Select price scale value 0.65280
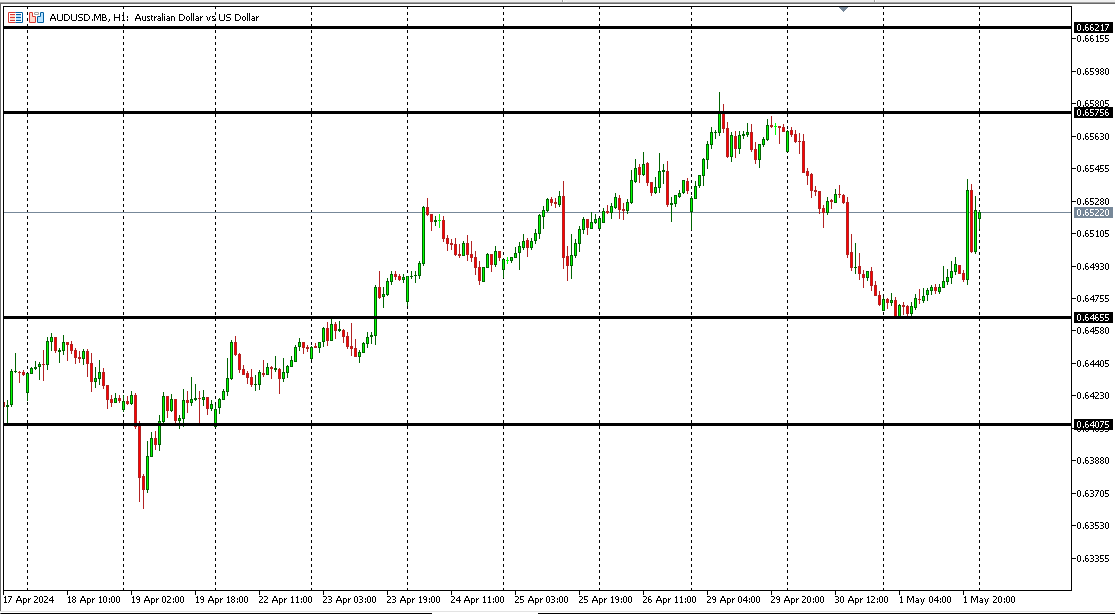This screenshot has width=1115, height=614. 1094,201
